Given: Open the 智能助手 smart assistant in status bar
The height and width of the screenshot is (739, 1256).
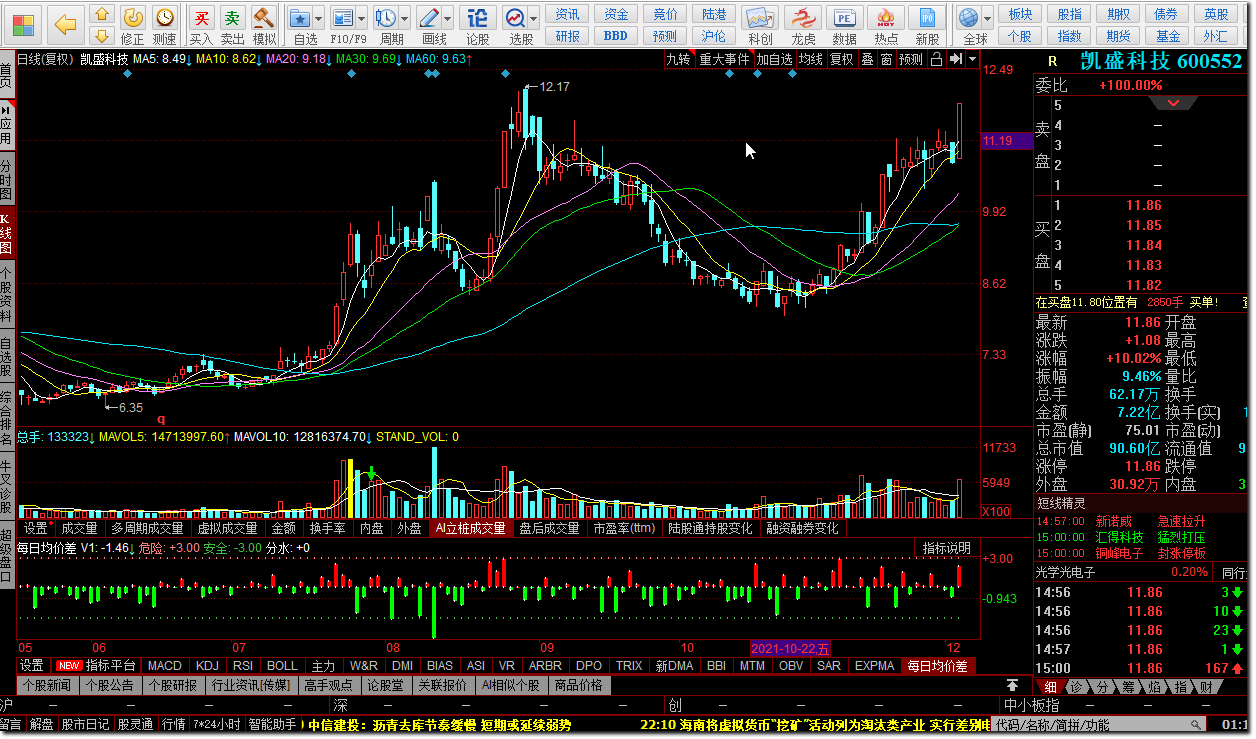Looking at the screenshot, I should pos(274,724).
